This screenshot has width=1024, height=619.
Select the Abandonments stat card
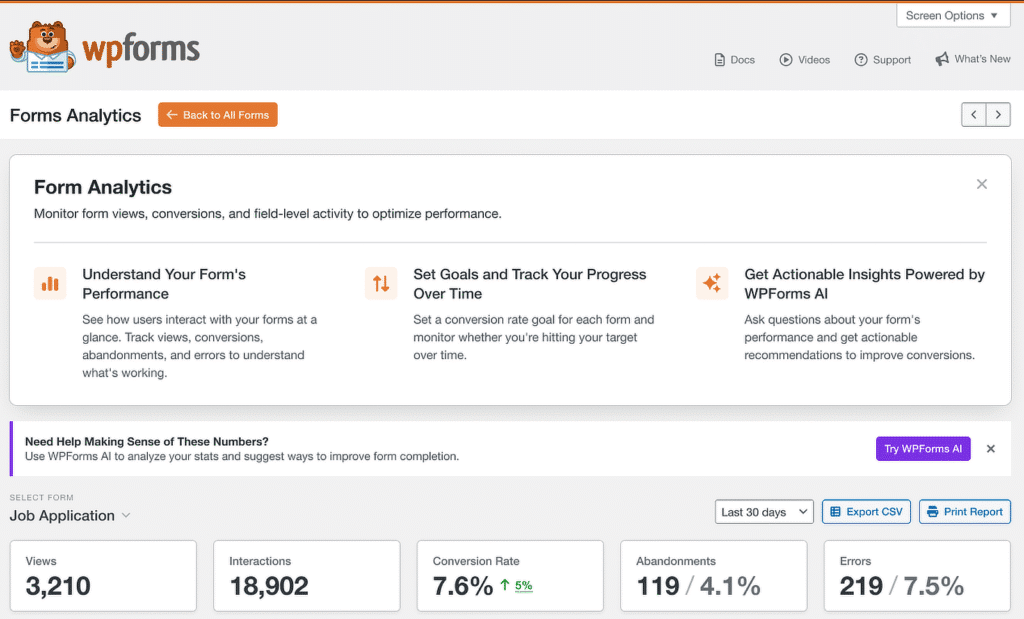click(714, 576)
